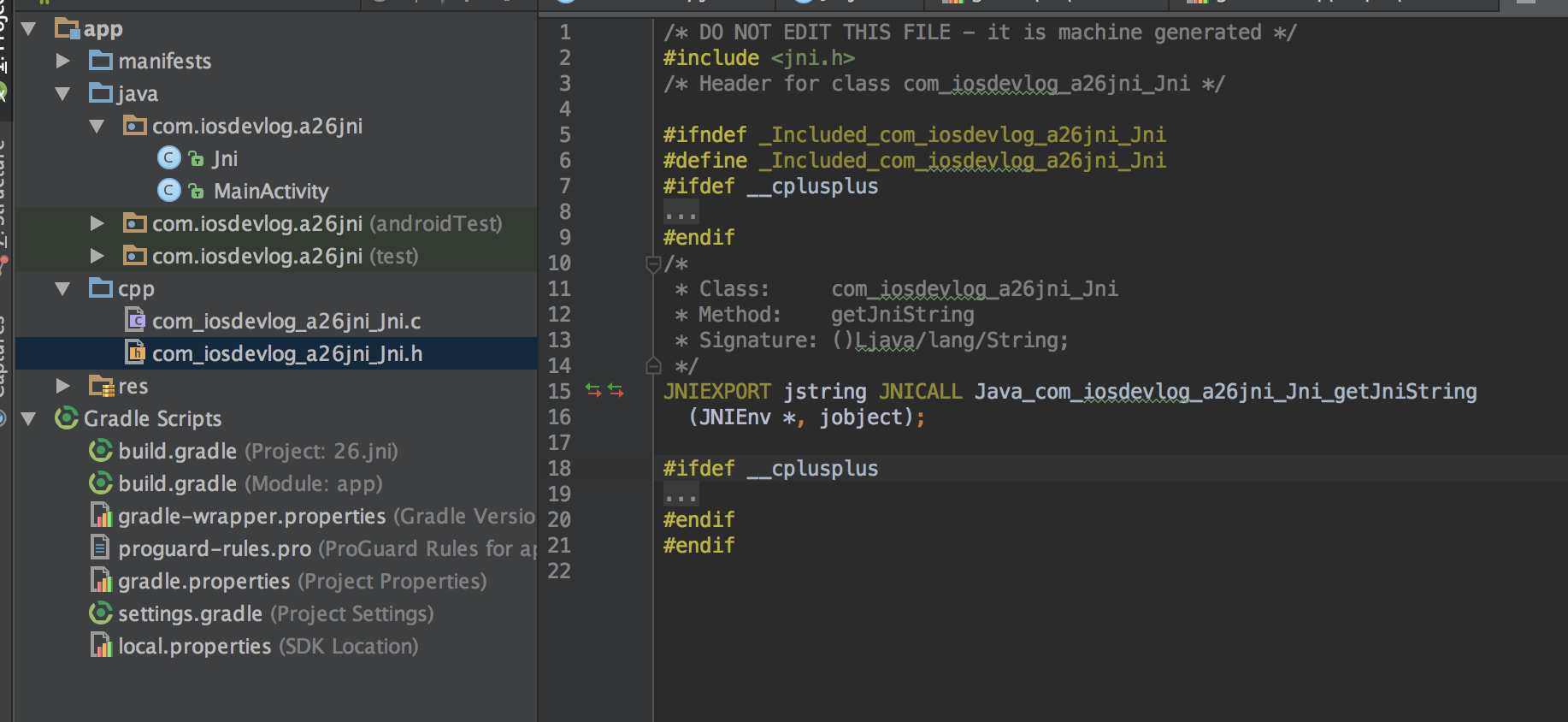Click the Gradle Scripts icon

(x=67, y=418)
